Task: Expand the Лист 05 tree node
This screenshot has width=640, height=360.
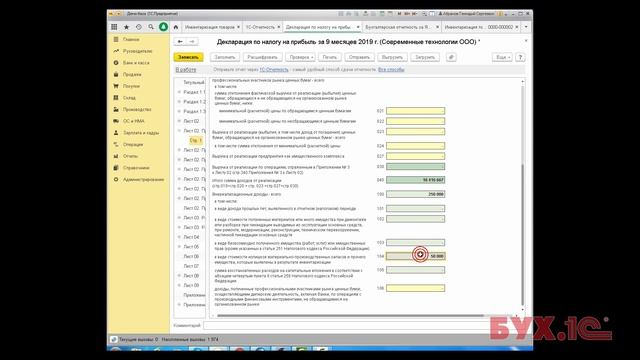Action: (179, 247)
